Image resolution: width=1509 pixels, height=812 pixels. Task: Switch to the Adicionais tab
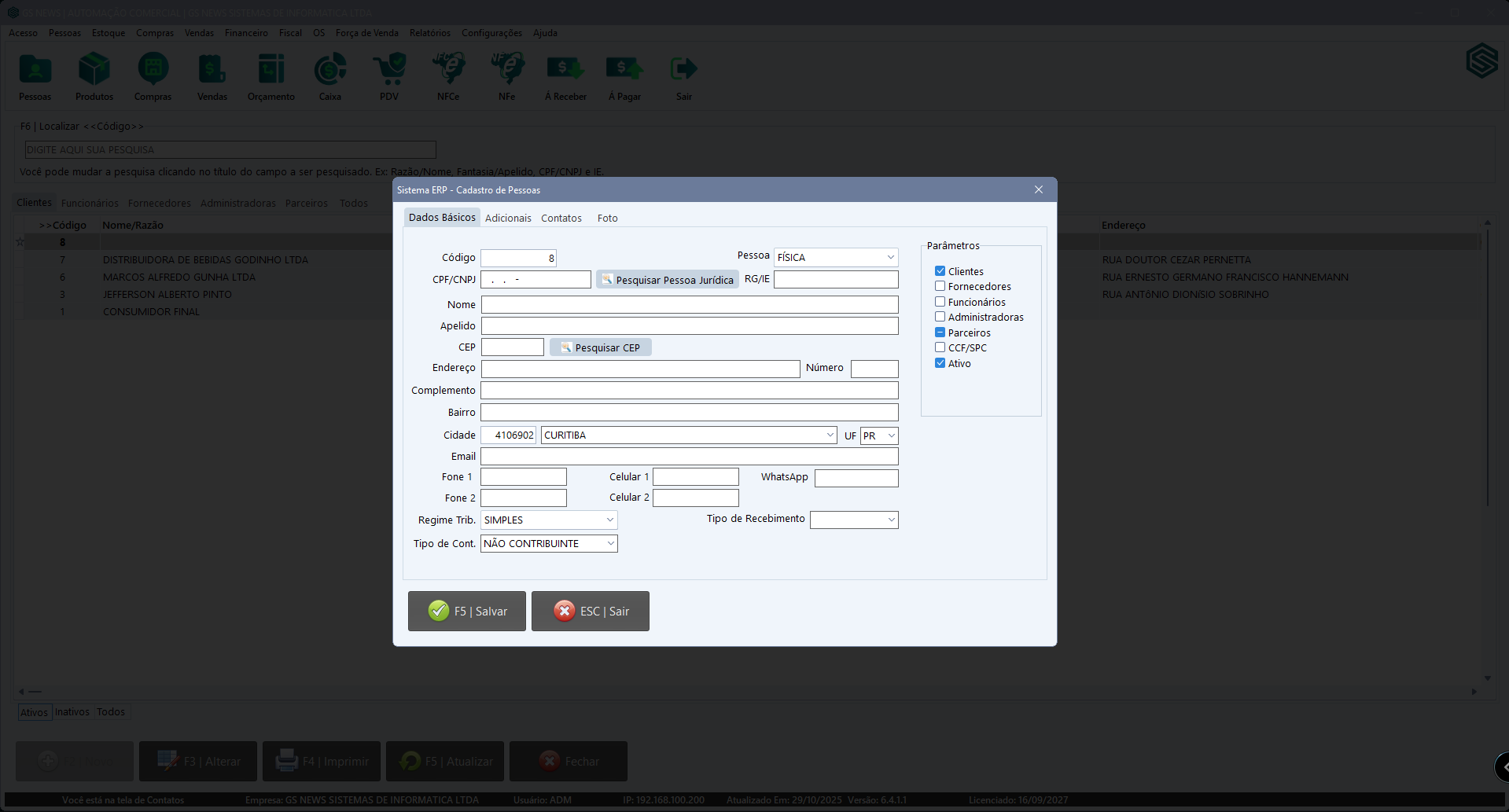pyautogui.click(x=508, y=219)
